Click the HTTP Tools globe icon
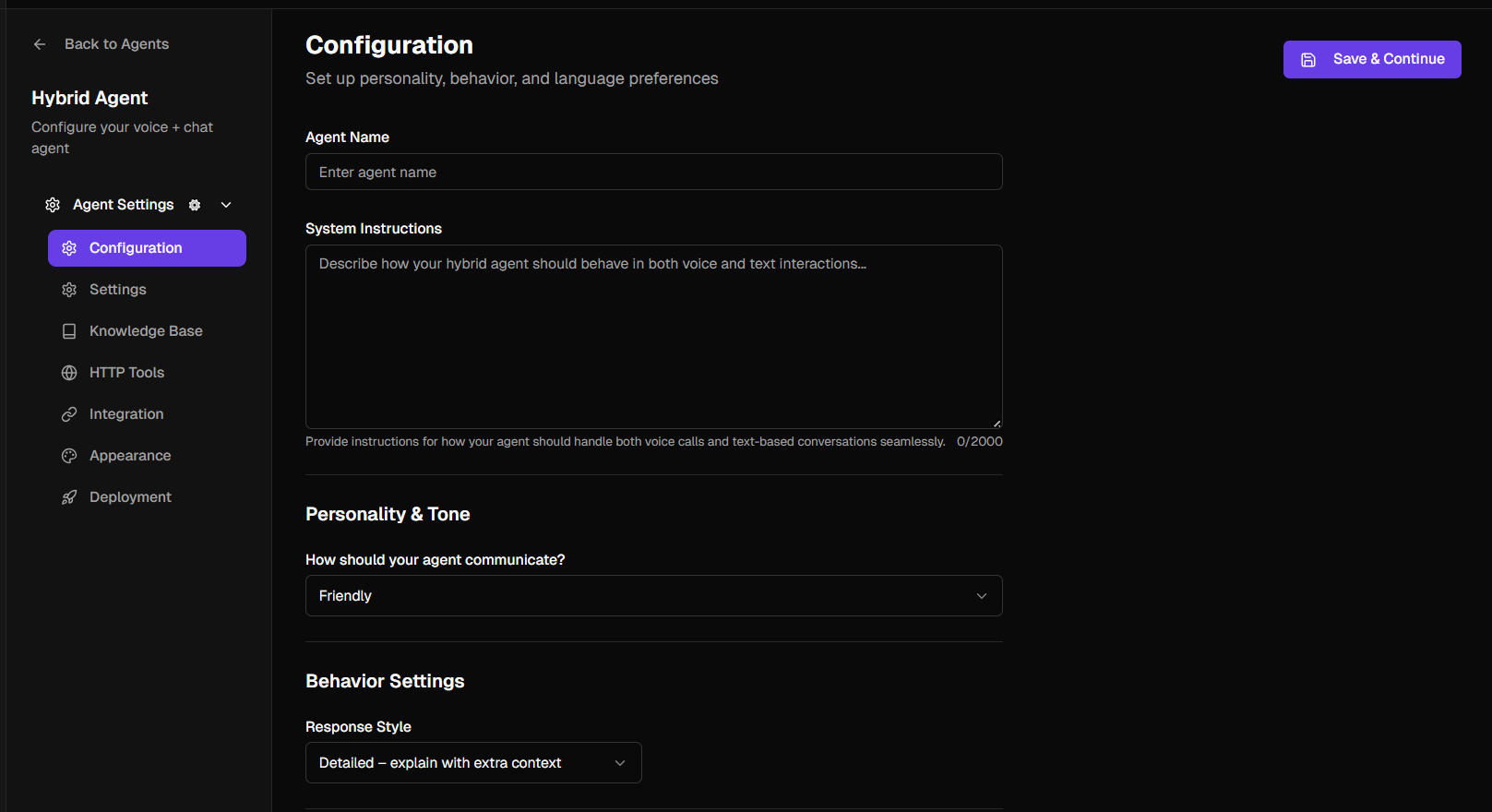Image resolution: width=1492 pixels, height=812 pixels. click(69, 373)
